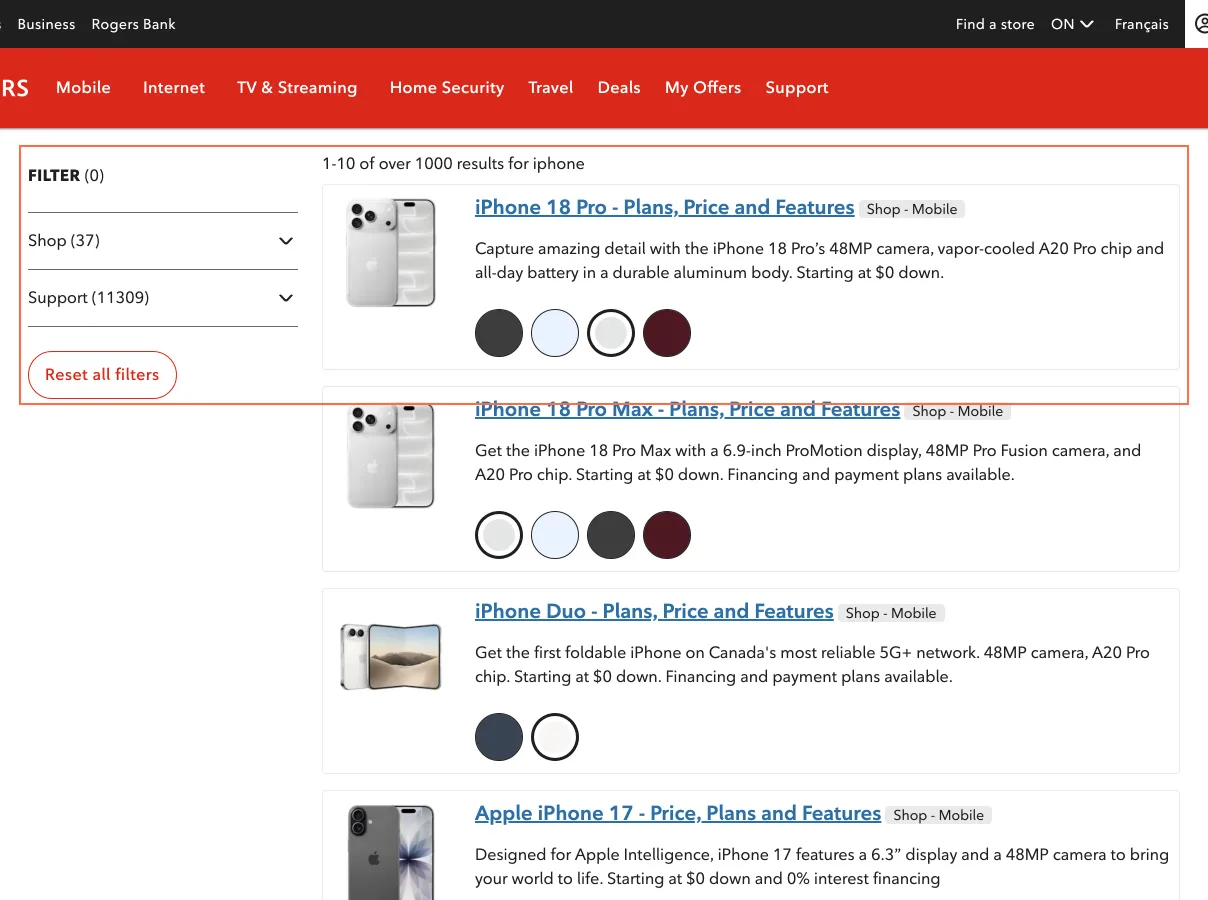Screen dimensions: 1208x900
Task: Open the TV & Streaming menu
Action: (297, 88)
